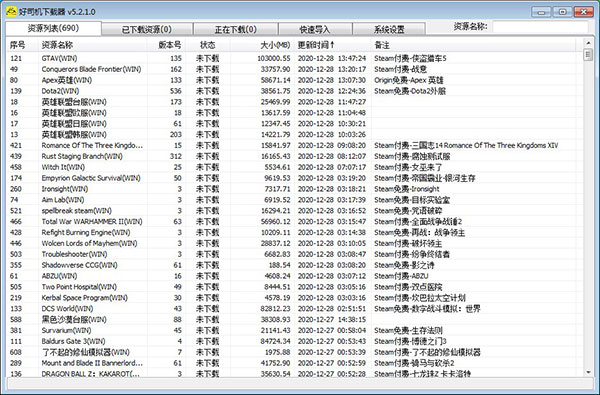Click 未下载 status in GTAV row
Image resolution: width=600 pixels, height=395 pixels.
(208, 59)
